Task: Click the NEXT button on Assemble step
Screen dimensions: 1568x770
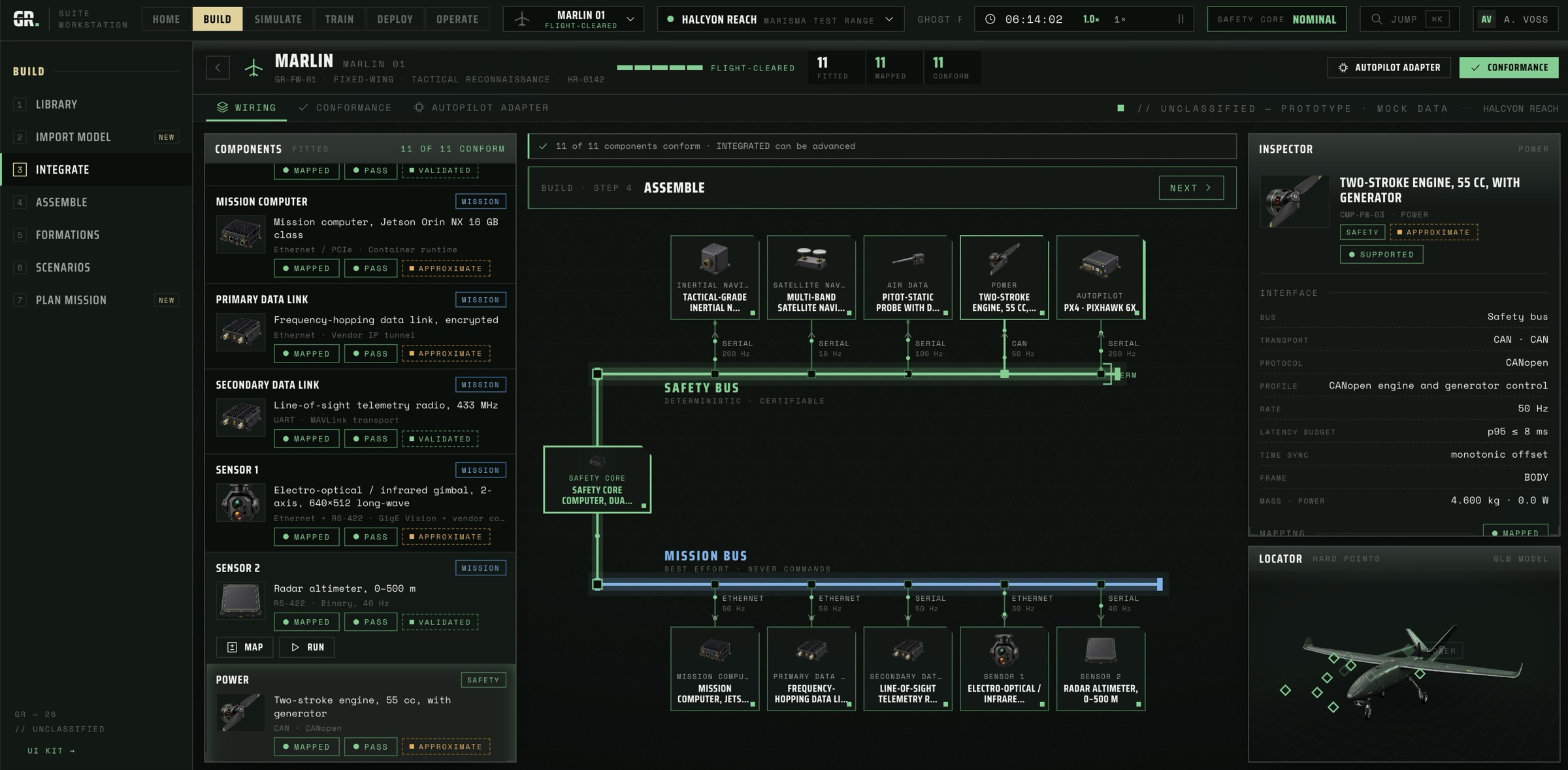Action: [x=1191, y=188]
